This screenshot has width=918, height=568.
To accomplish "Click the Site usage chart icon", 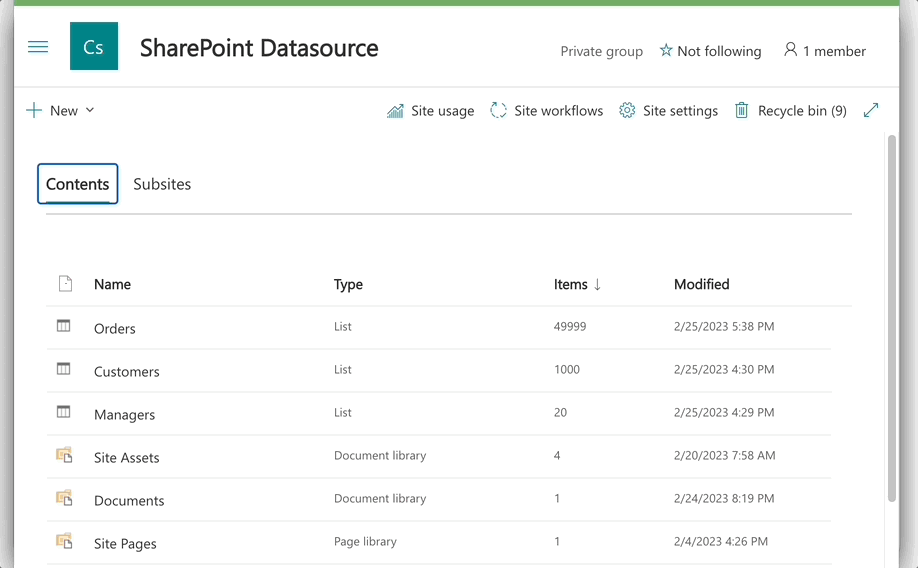I will tap(395, 110).
